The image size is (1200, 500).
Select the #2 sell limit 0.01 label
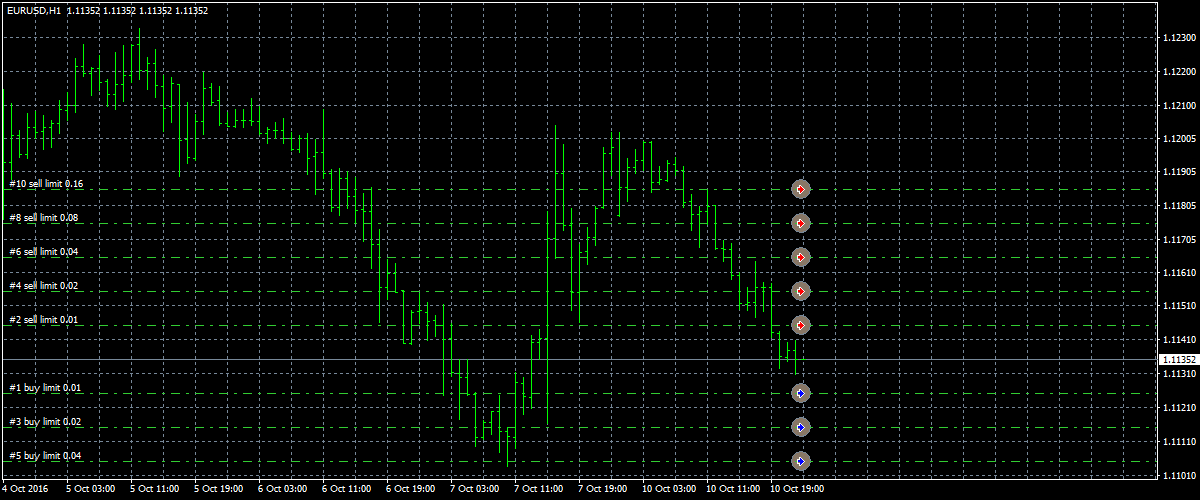(43, 320)
